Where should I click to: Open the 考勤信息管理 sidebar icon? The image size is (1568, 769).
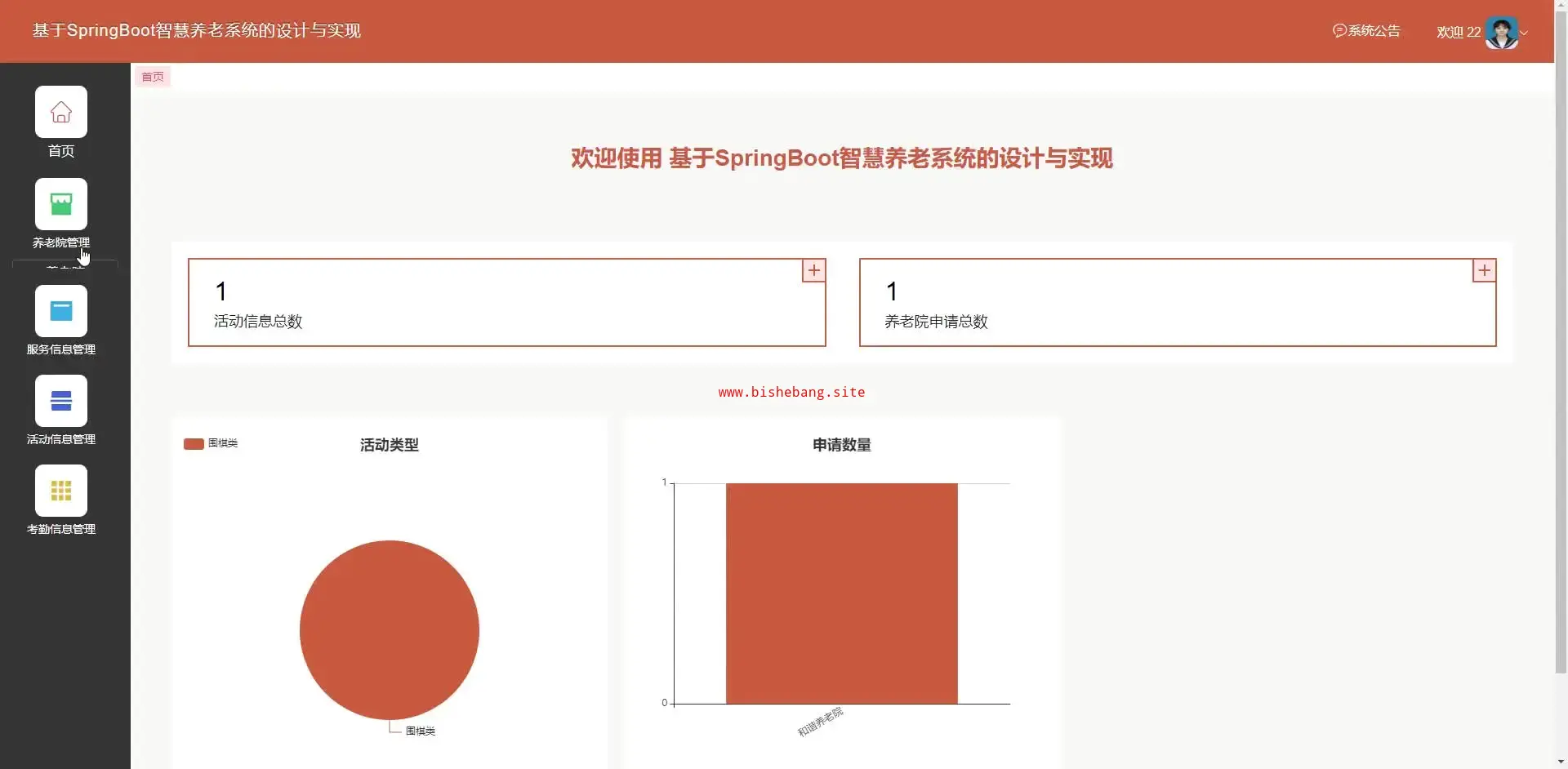point(61,491)
